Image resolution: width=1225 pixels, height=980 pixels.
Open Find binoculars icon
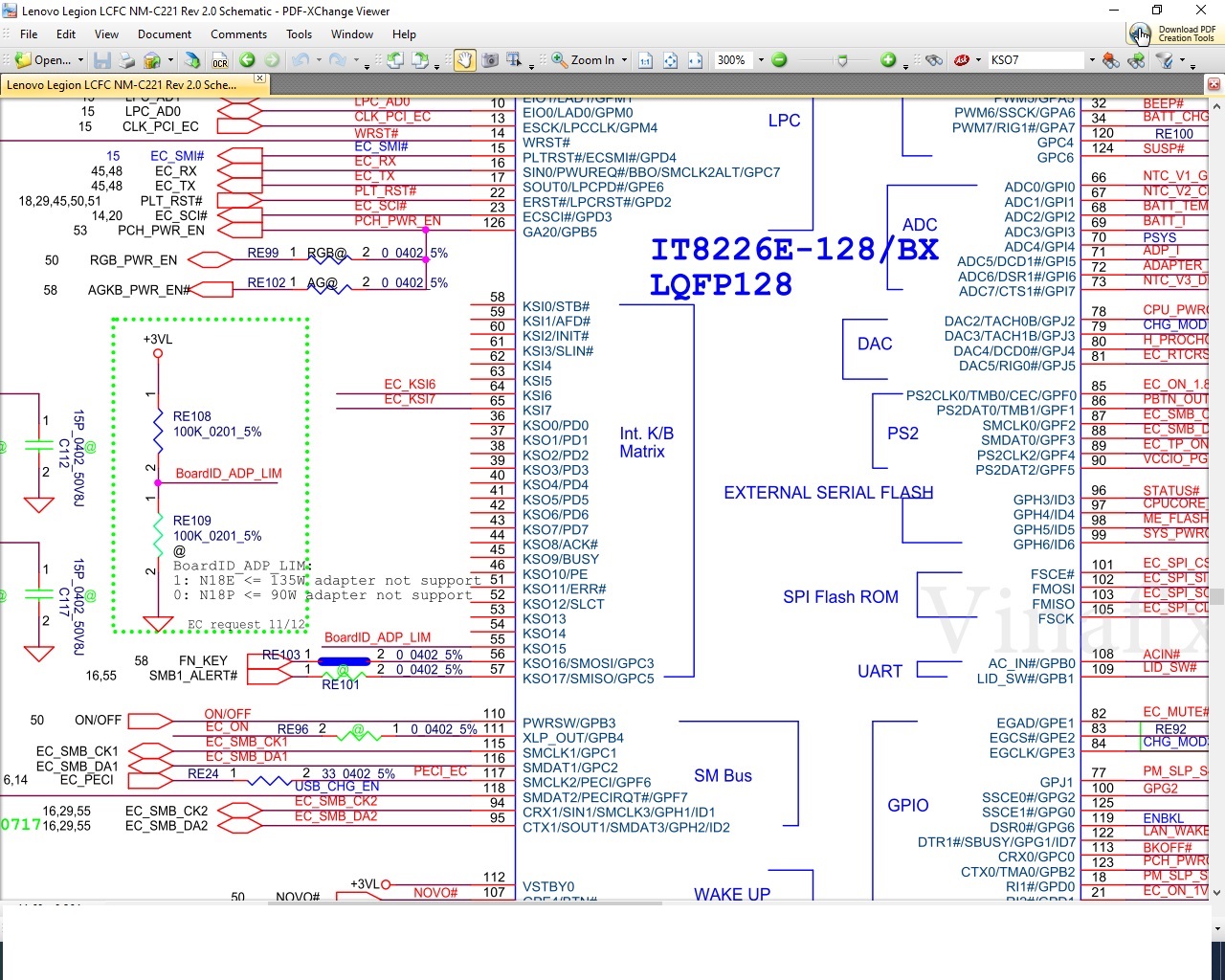[934, 60]
